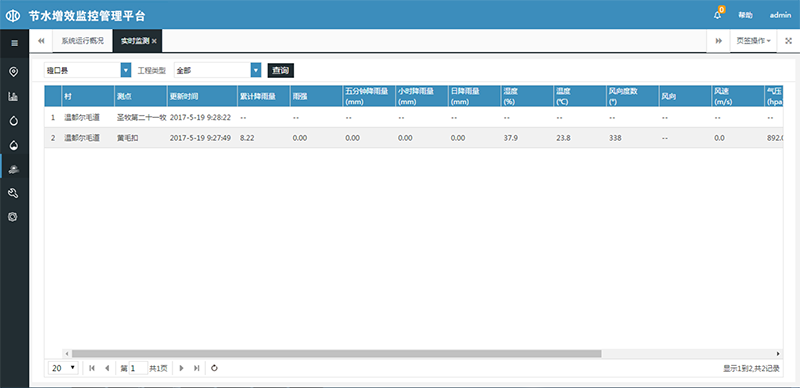
Task: Click timestamp 2017-5-19 9:28:22
Action: [x=201, y=117]
